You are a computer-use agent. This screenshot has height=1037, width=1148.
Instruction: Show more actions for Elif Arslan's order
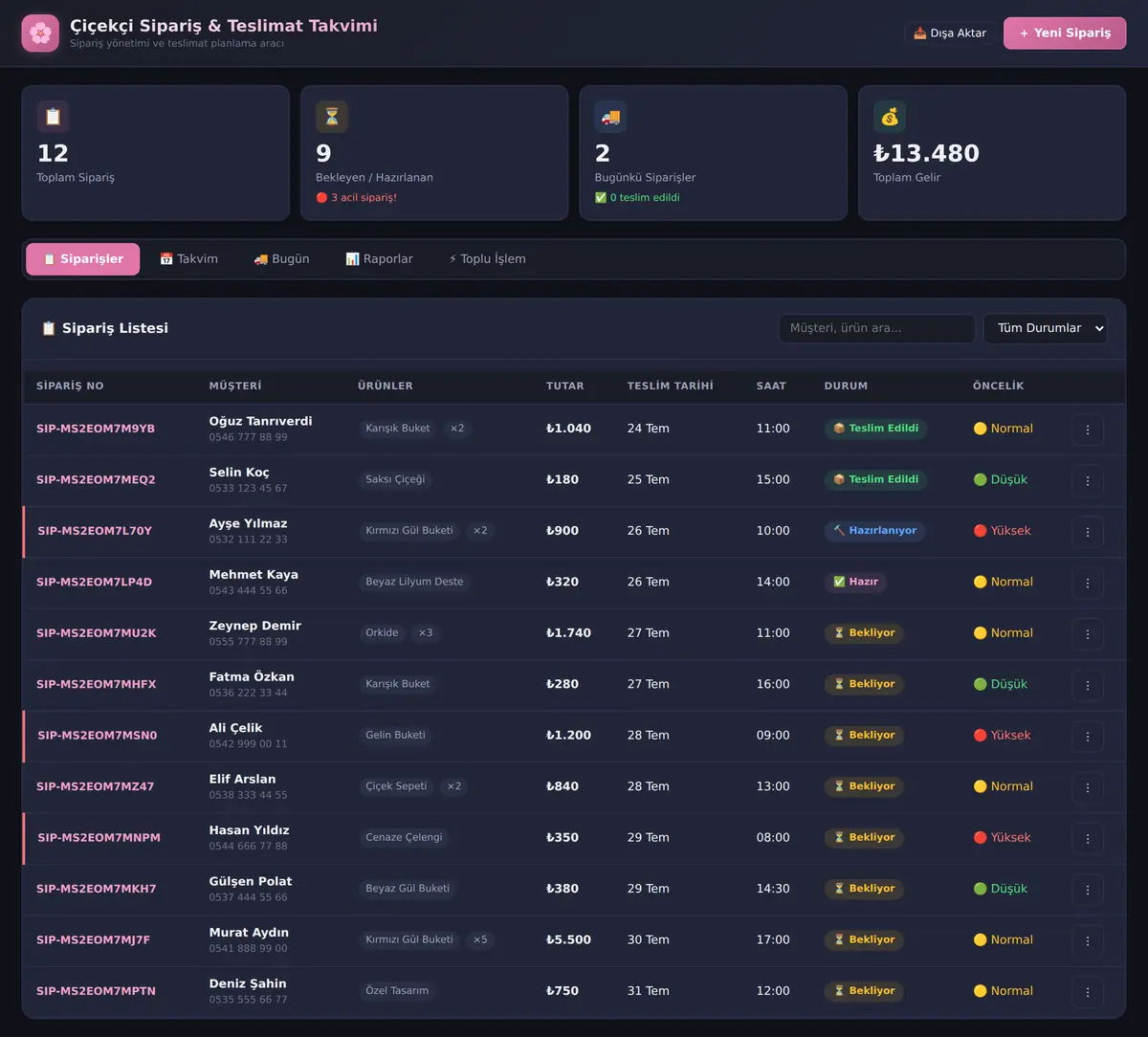click(x=1088, y=787)
